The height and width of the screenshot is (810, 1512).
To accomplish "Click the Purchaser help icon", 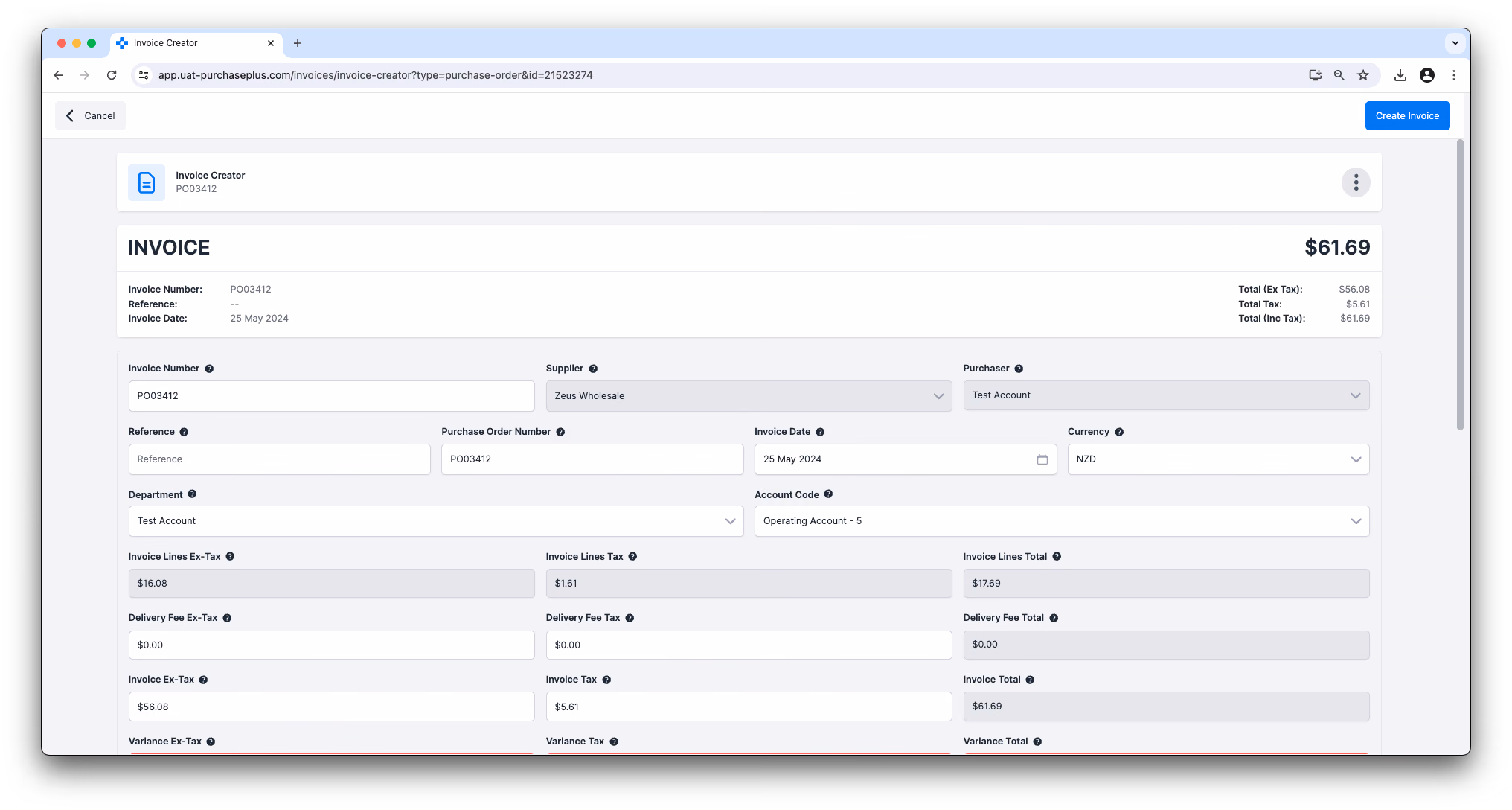I will pos(1019,369).
